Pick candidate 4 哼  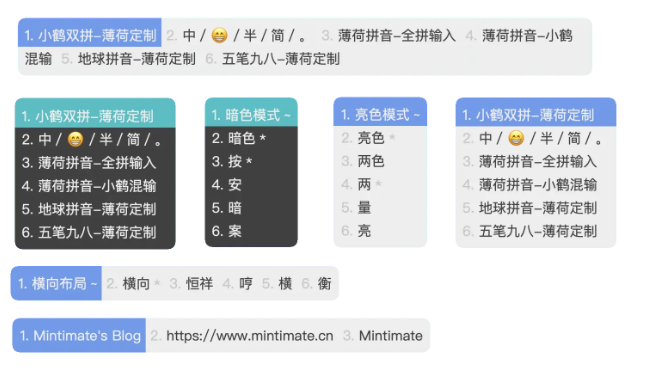tap(237, 284)
